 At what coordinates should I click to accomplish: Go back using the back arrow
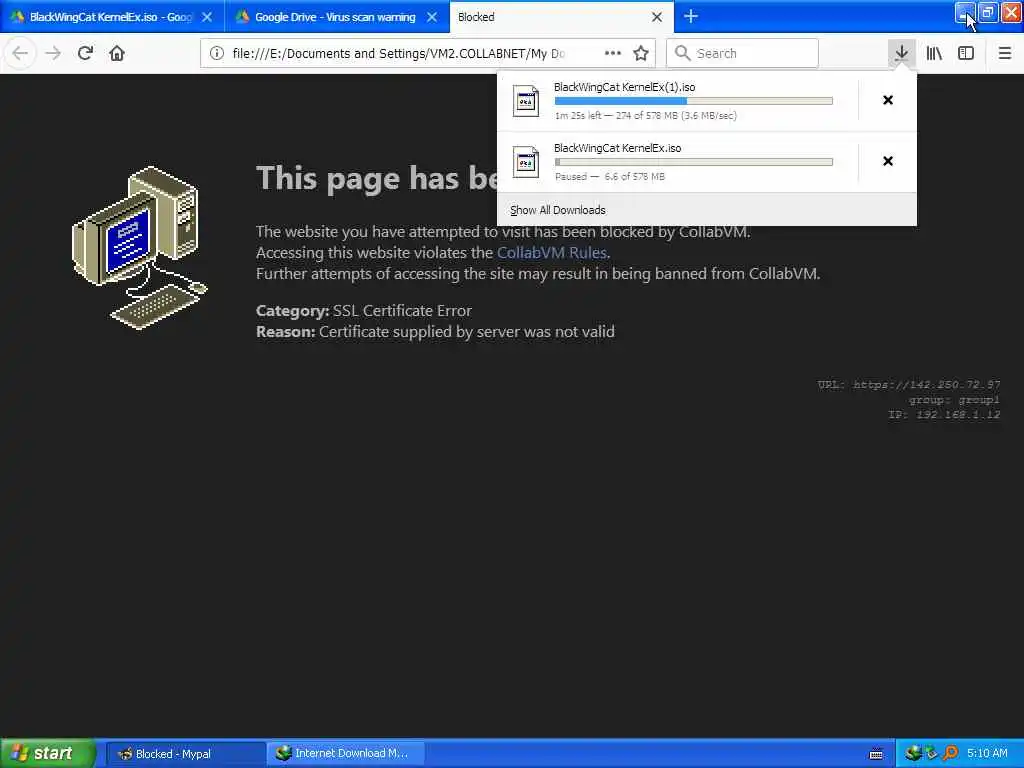[20, 53]
